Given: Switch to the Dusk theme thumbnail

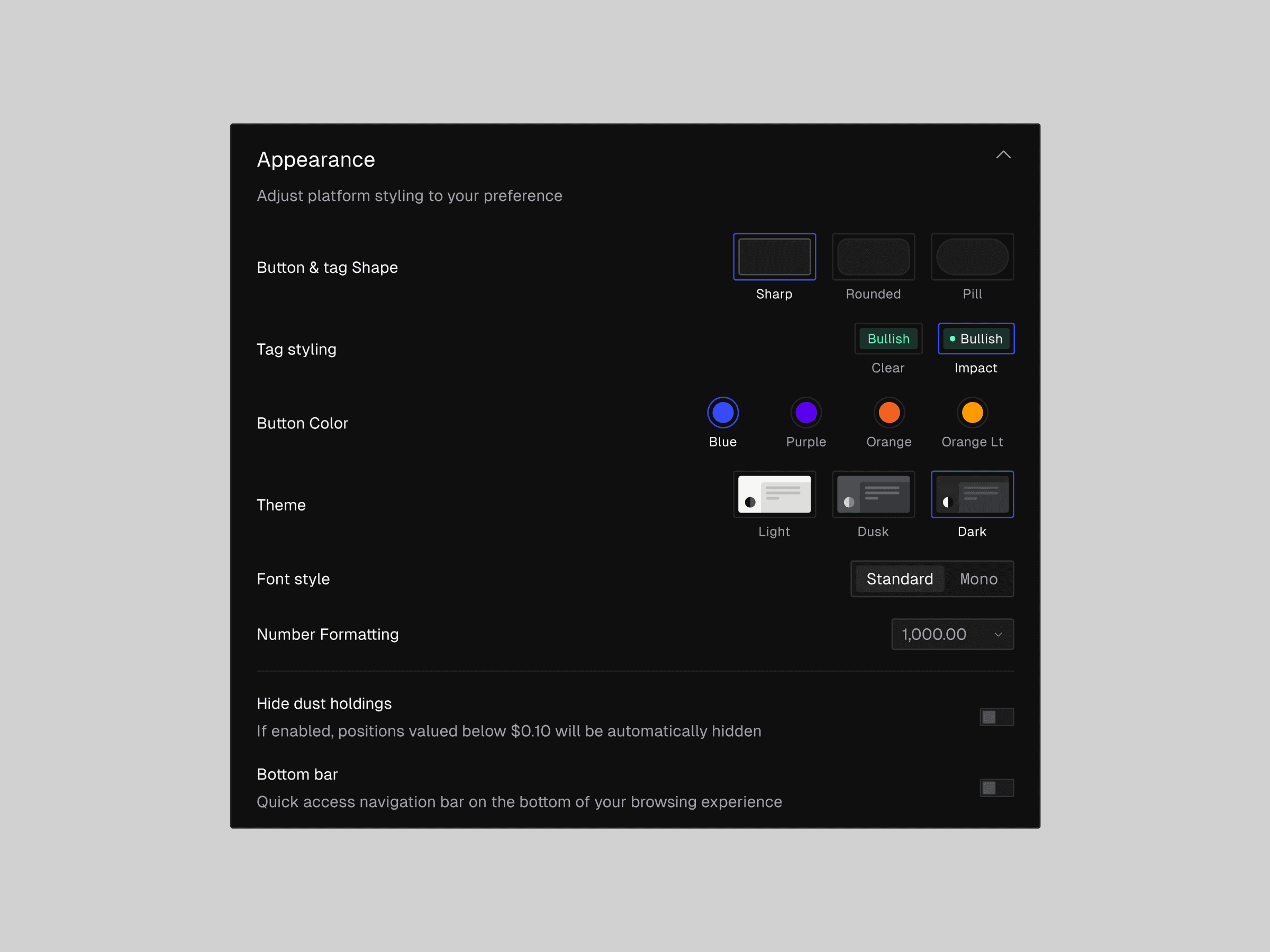Looking at the screenshot, I should [873, 494].
